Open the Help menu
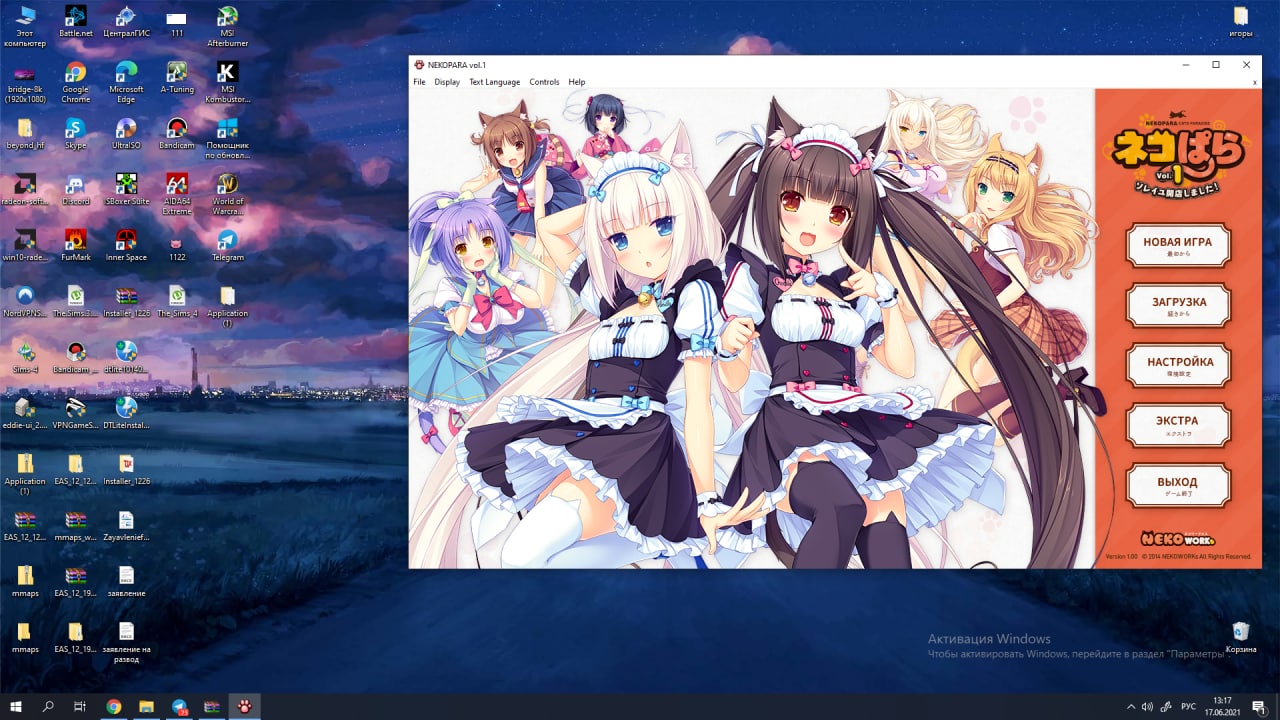Viewport: 1280px width, 720px height. [577, 82]
